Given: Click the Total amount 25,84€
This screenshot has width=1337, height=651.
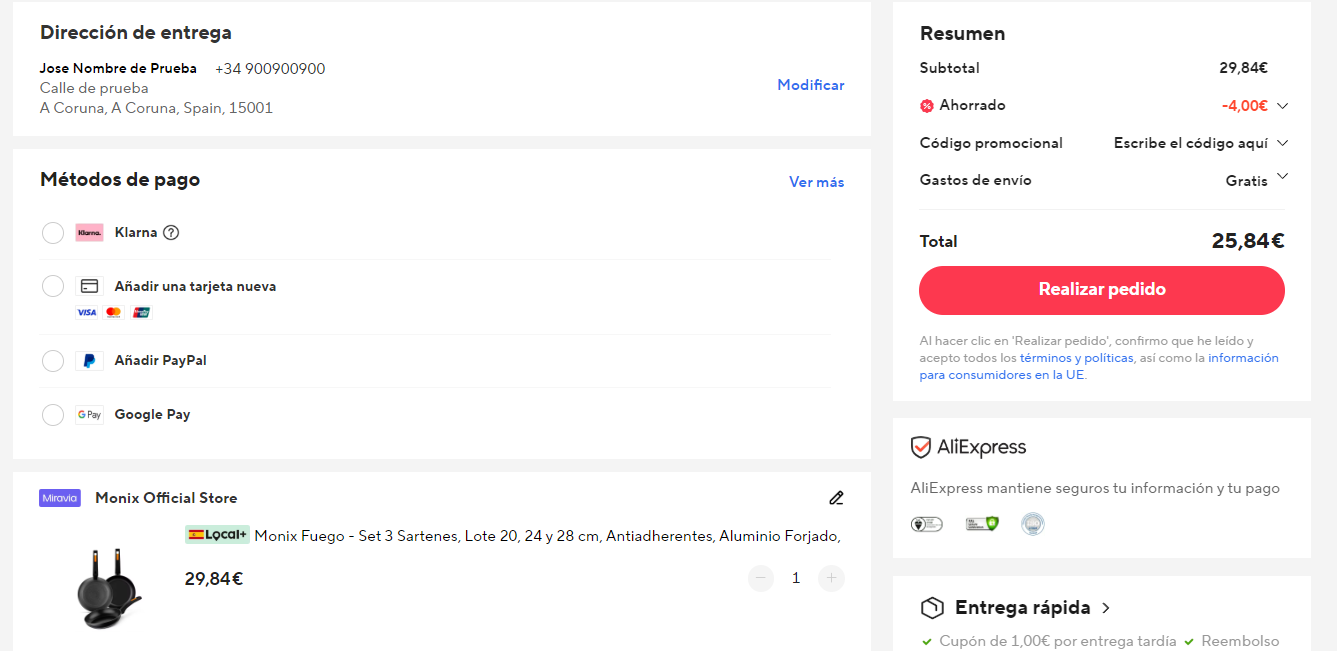Looking at the screenshot, I should click(x=1248, y=241).
